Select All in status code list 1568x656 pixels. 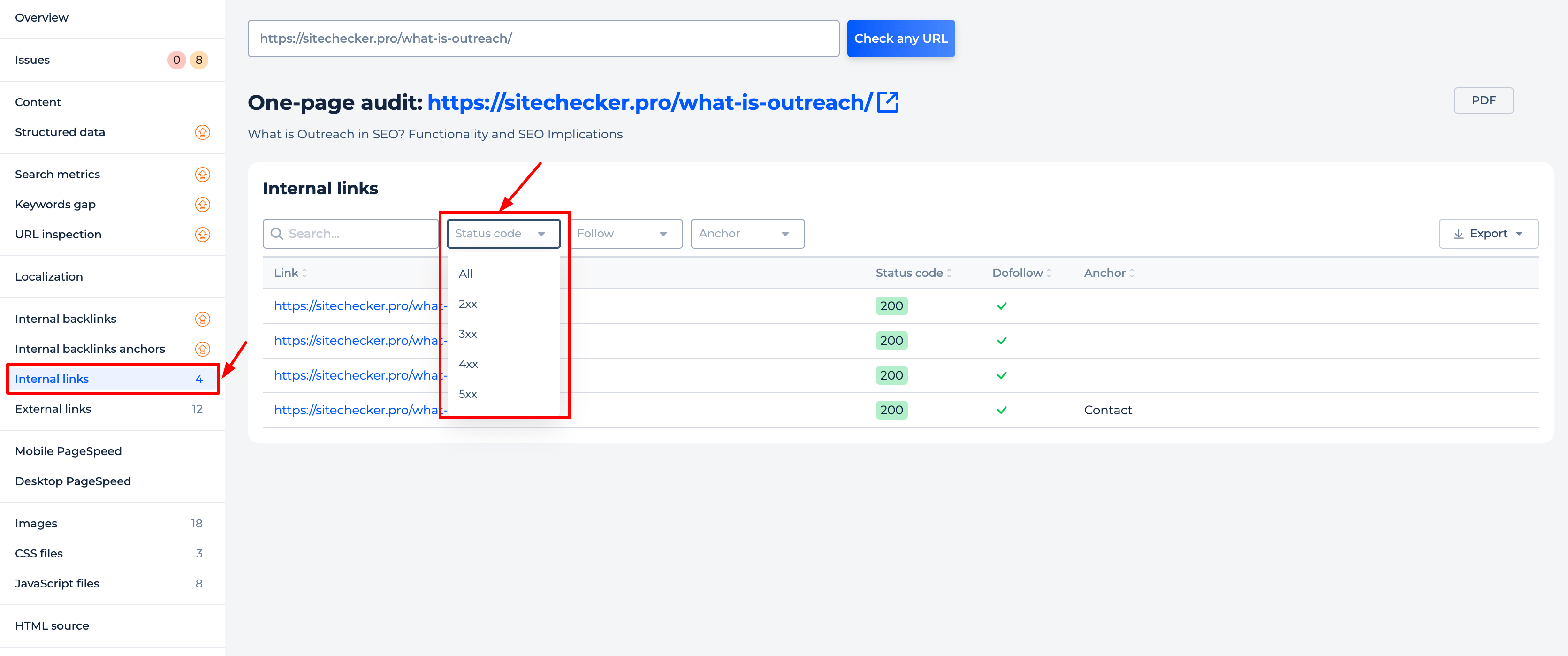pyautogui.click(x=503, y=274)
